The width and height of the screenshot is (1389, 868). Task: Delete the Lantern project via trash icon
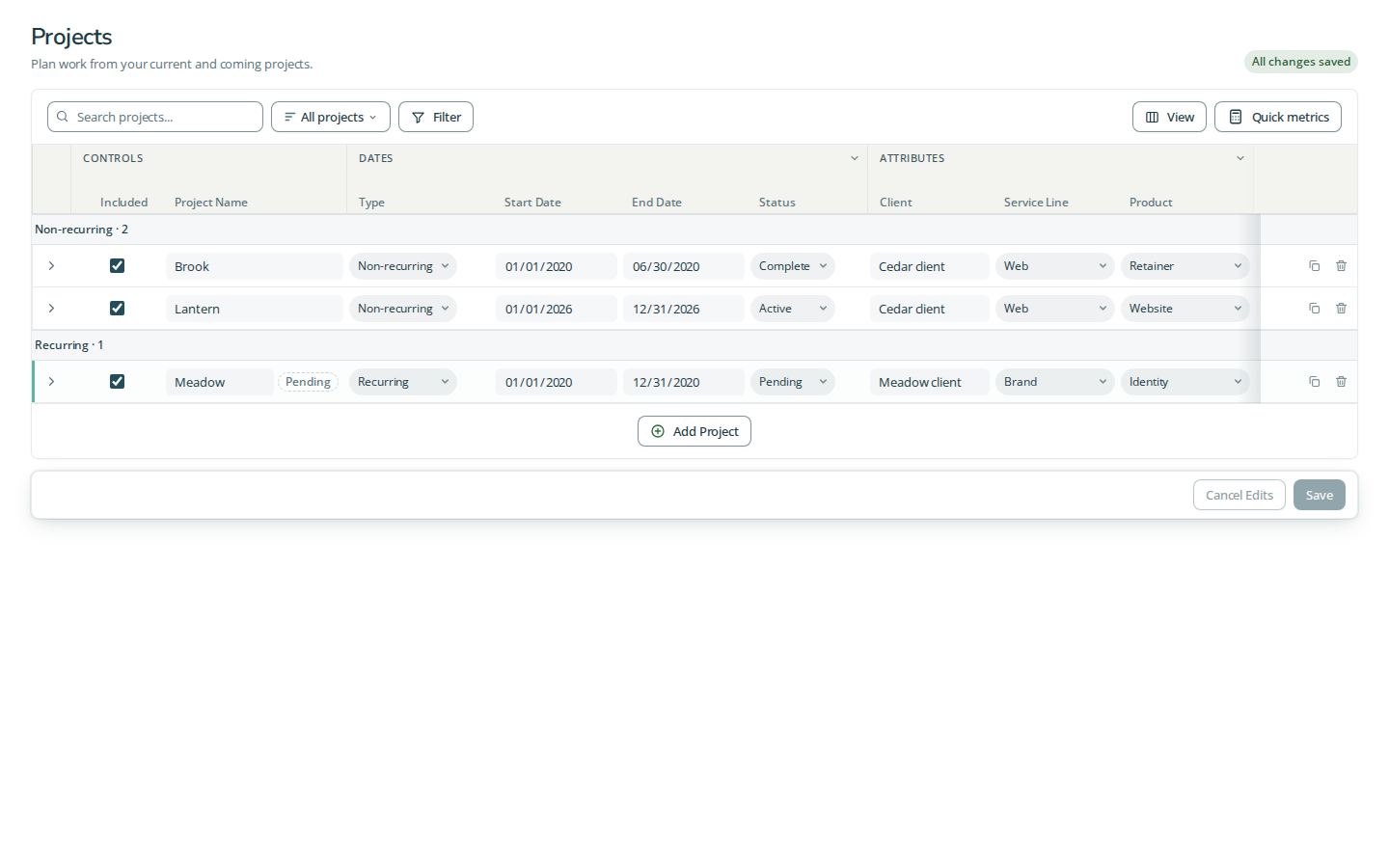[1341, 309]
